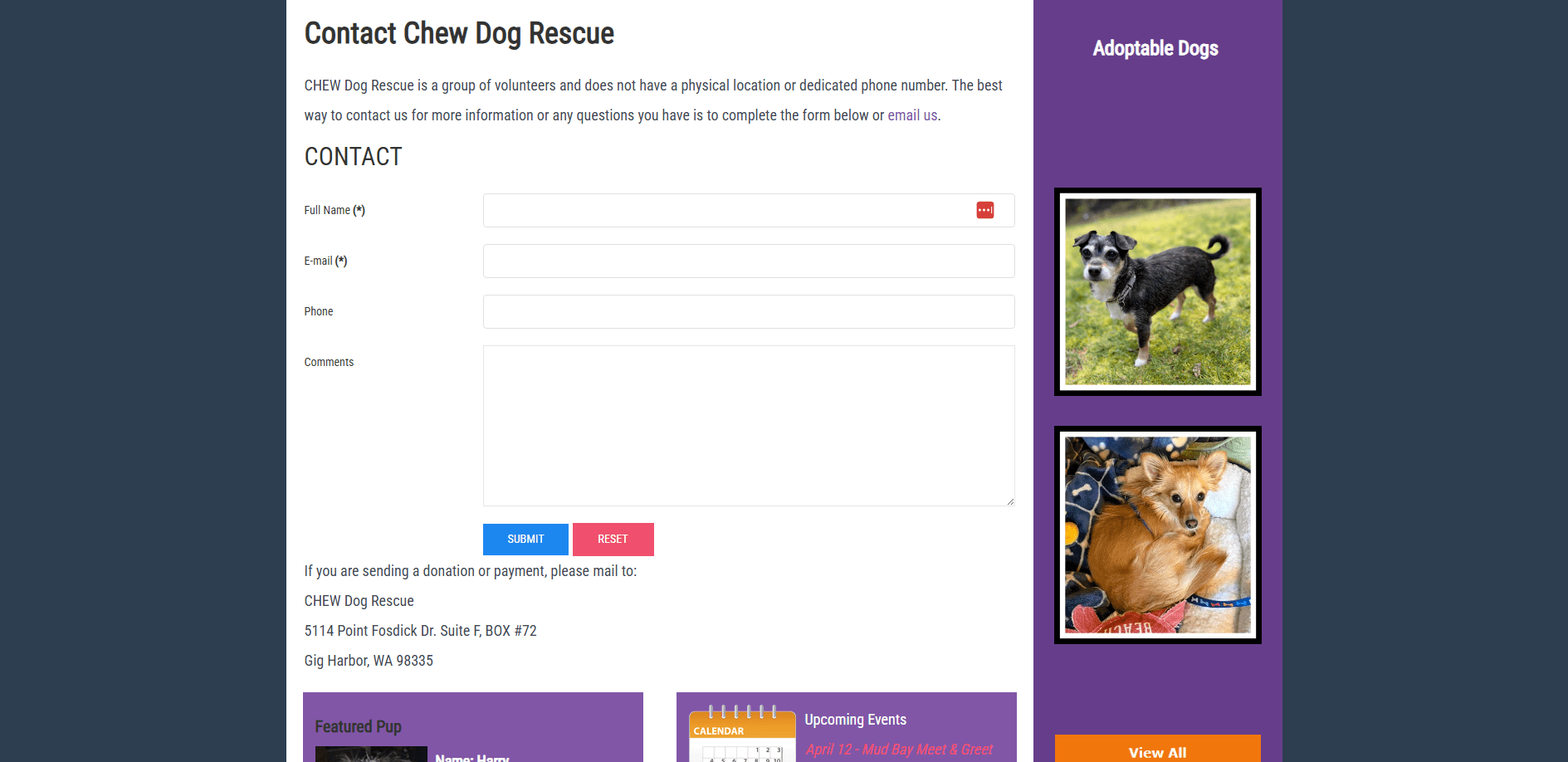This screenshot has width=1568, height=762.
Task: Click the 'Name: Harry' featured pup text
Action: (x=472, y=757)
